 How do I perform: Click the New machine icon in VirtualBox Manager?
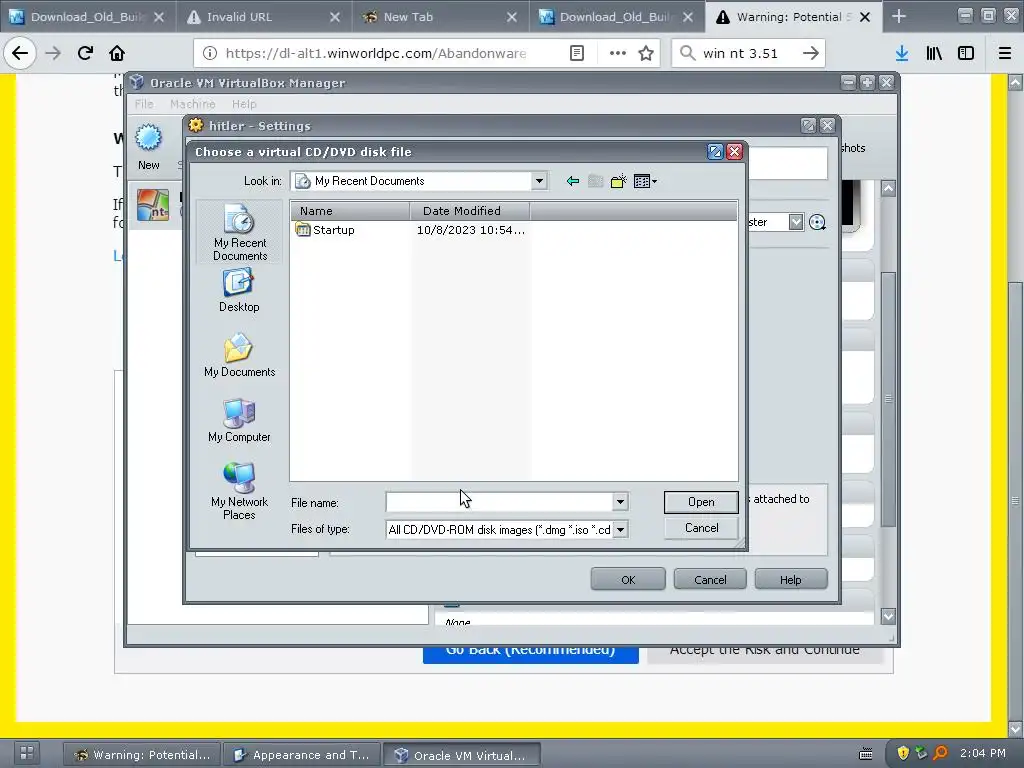pos(148,147)
